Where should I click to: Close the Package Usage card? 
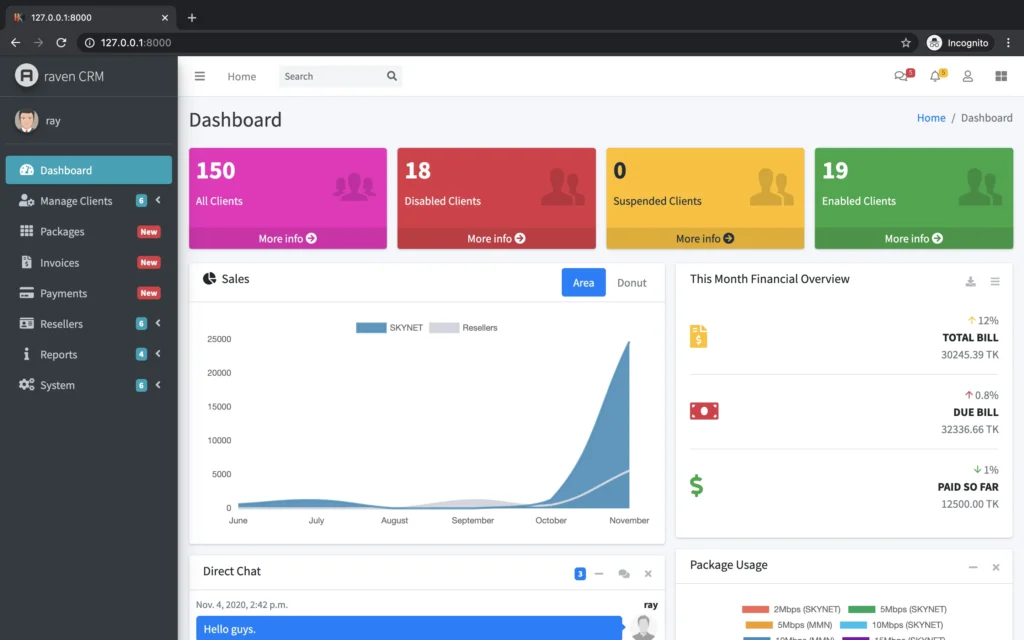point(996,567)
